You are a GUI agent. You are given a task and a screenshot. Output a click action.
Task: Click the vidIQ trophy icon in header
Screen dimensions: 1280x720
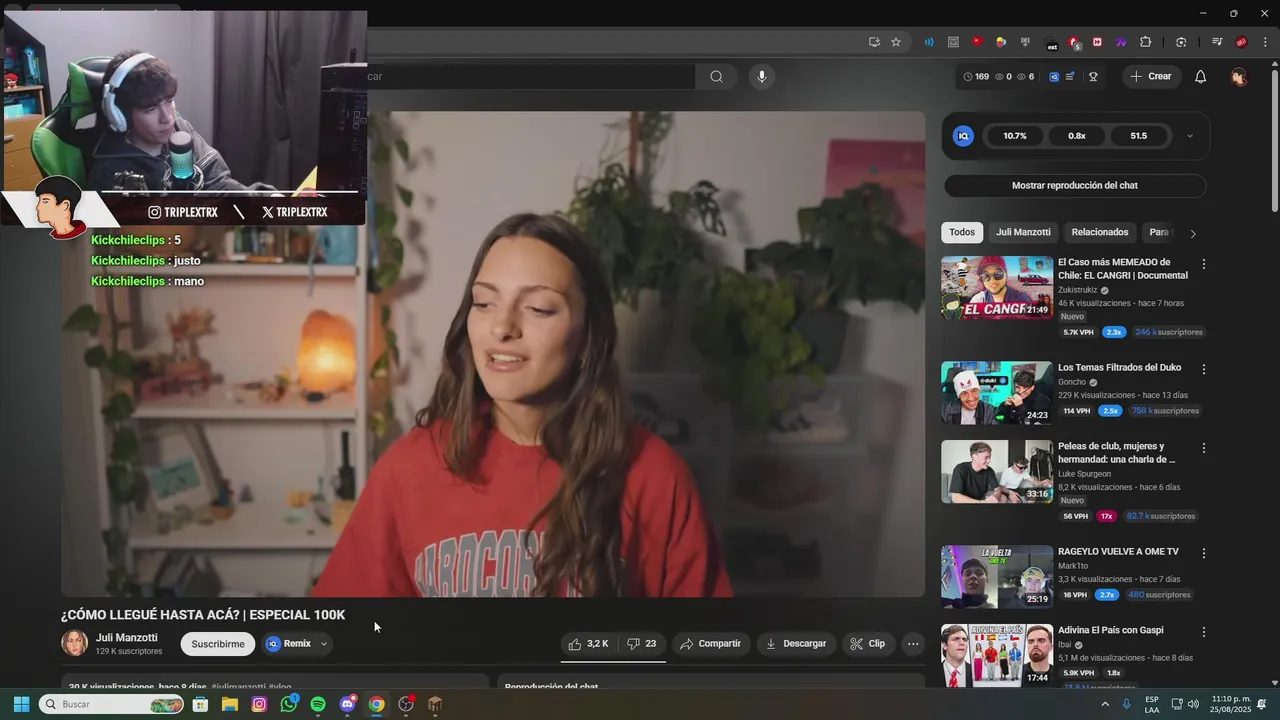[x=1093, y=77]
